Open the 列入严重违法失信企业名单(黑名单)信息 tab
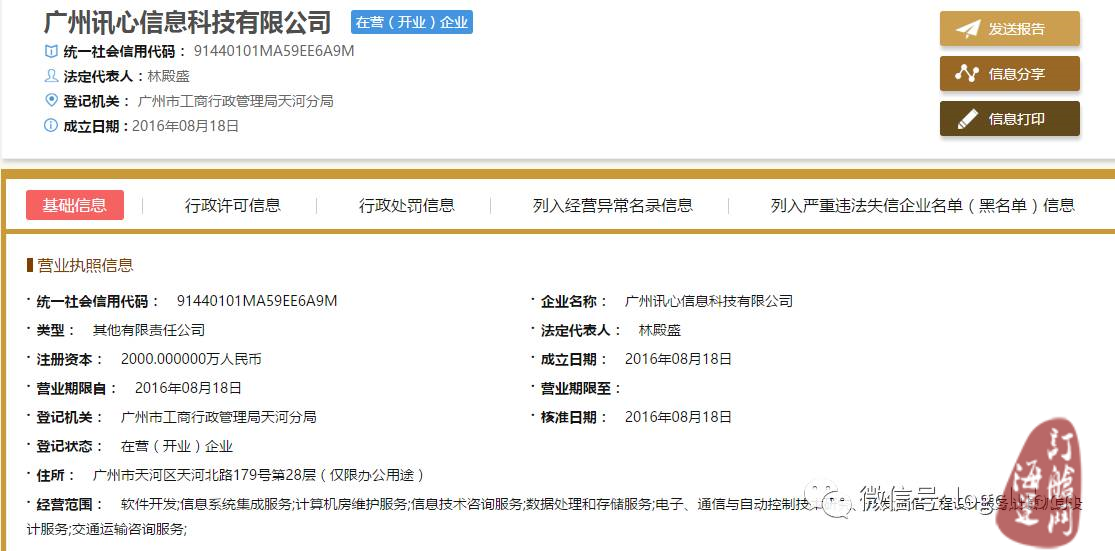1115x551 pixels. click(x=922, y=206)
